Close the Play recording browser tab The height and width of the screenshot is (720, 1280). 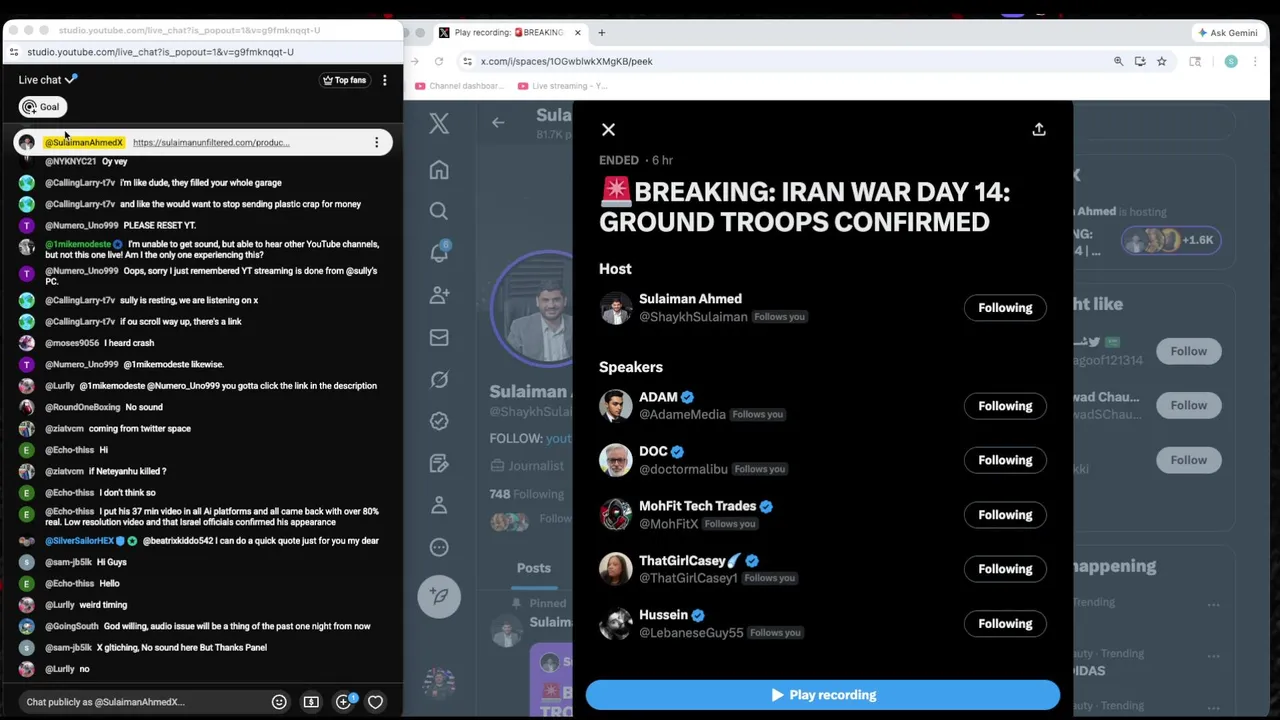click(577, 33)
